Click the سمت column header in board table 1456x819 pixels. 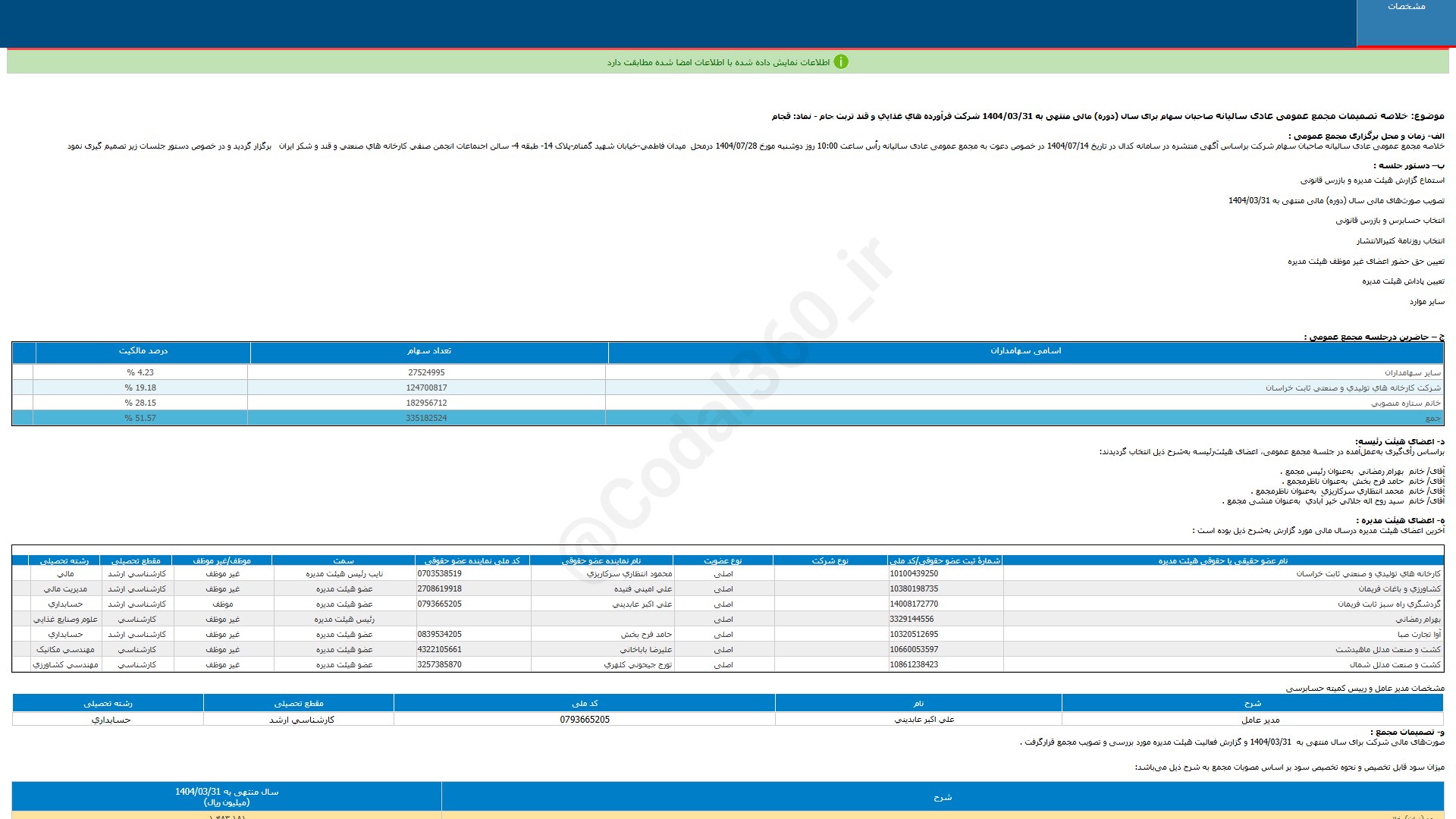343,561
